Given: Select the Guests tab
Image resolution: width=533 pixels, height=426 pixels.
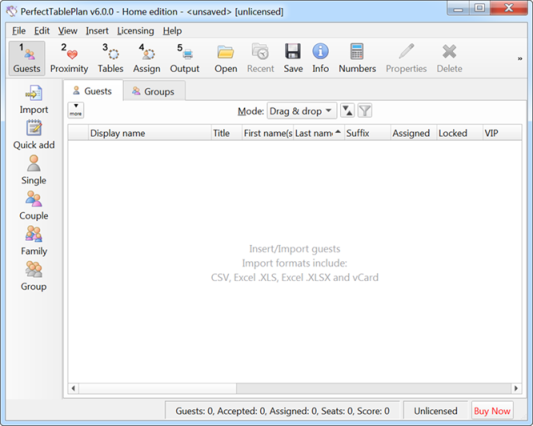Looking at the screenshot, I should tap(92, 91).
